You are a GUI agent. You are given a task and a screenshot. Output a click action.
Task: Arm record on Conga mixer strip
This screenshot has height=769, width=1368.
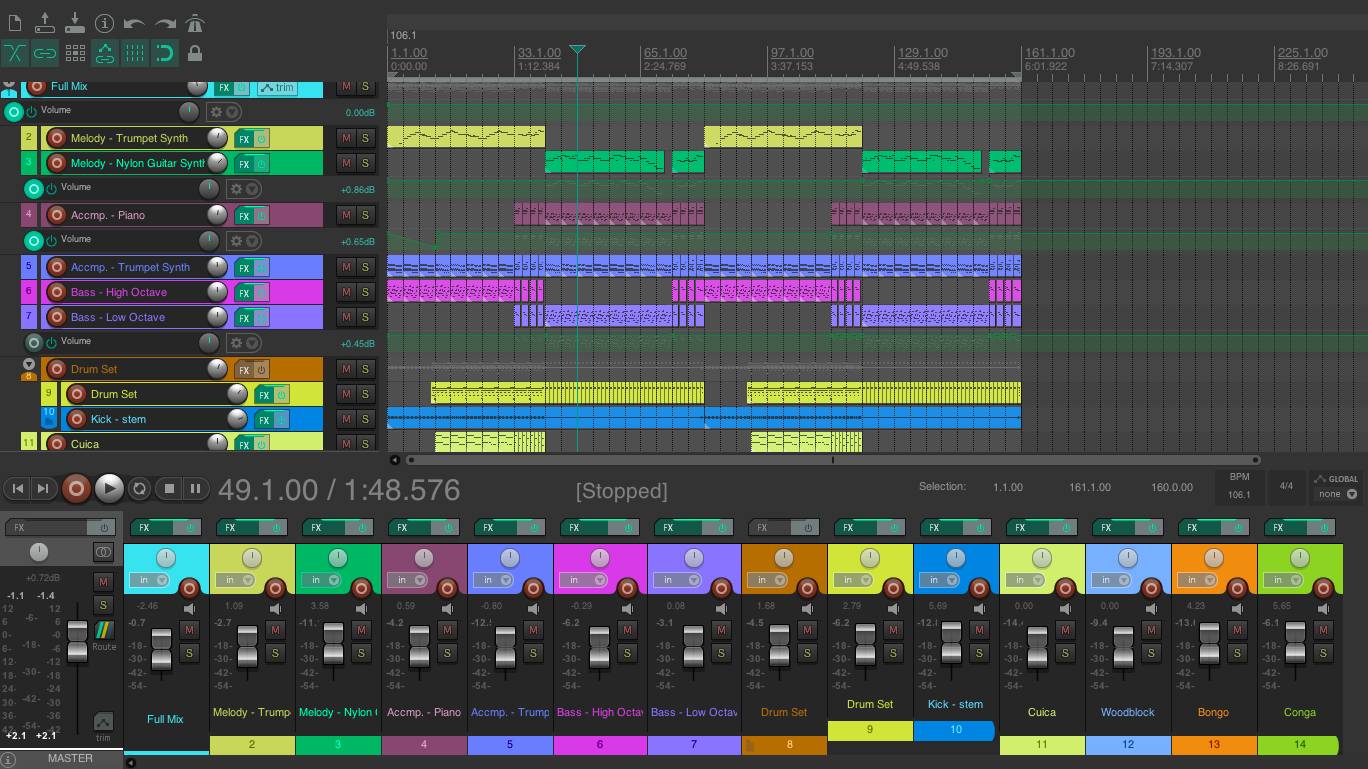(1323, 587)
